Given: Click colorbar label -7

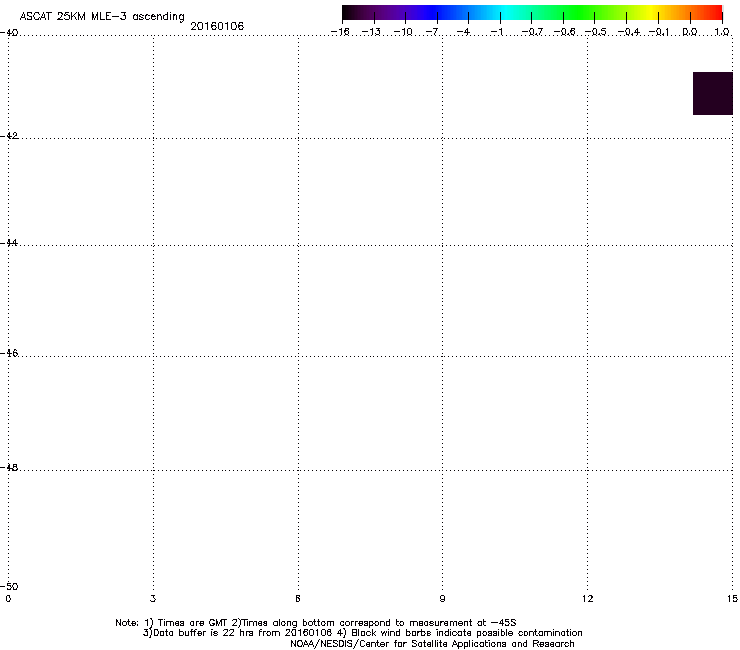Looking at the screenshot, I should tap(432, 32).
